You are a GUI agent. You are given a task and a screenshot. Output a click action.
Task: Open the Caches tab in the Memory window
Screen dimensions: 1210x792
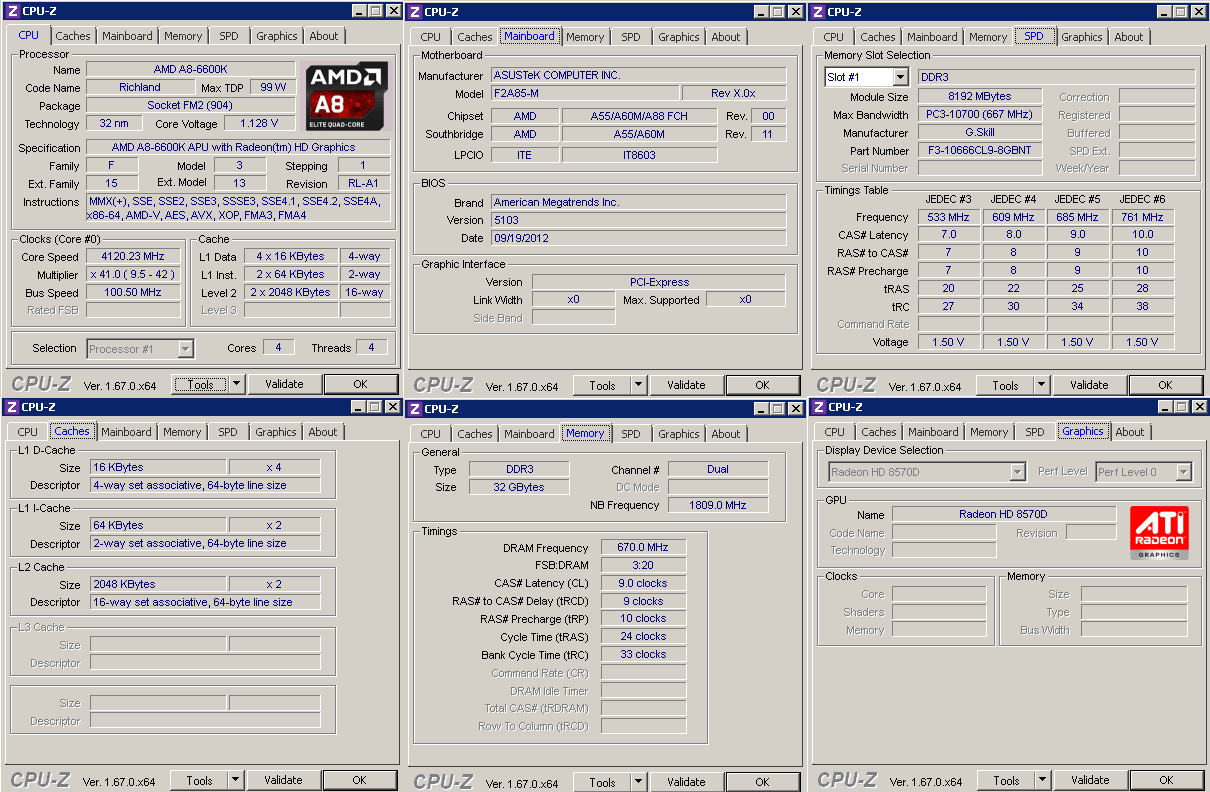475,434
